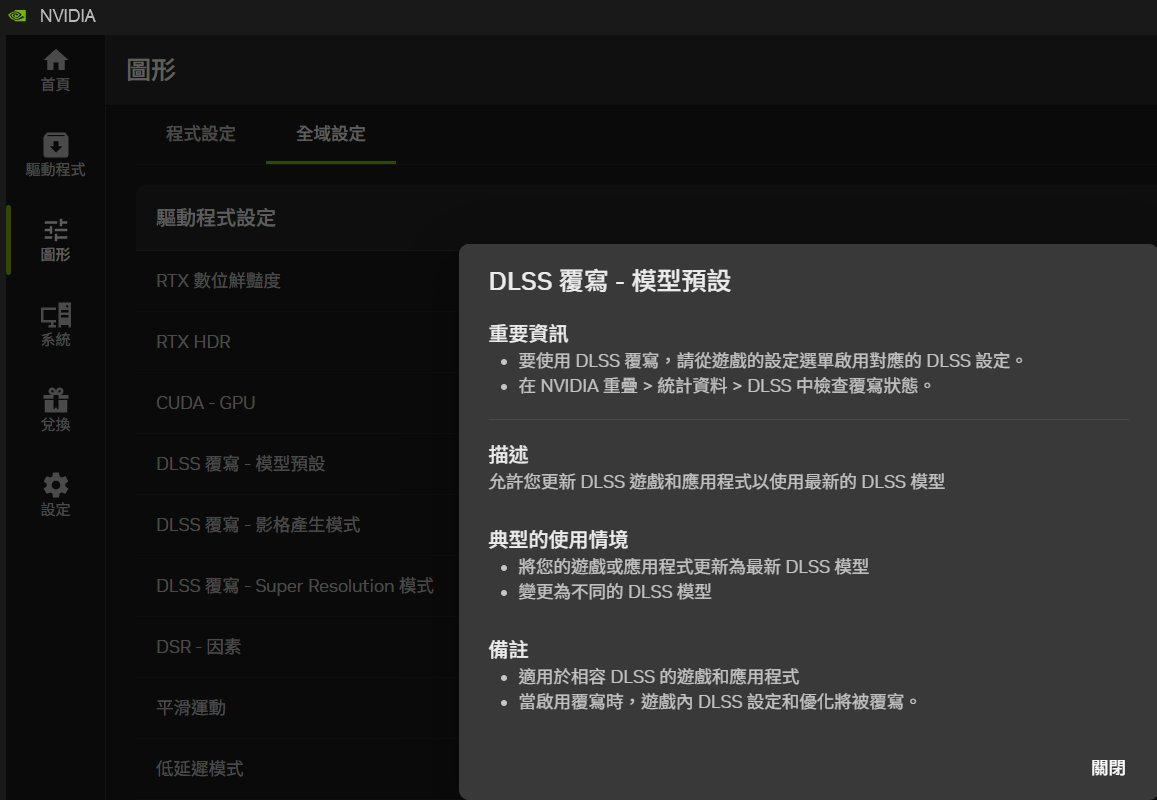Select the RTX 數位鮮豔度 setting row
Screen dimensions: 1157x800
click(218, 281)
